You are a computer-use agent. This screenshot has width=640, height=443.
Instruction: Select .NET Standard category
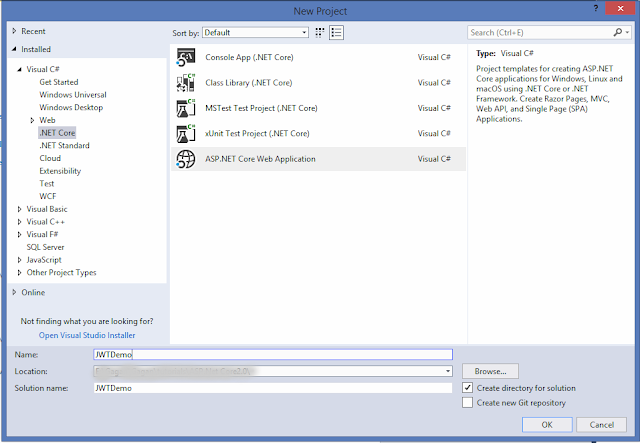pyautogui.click(x=64, y=145)
